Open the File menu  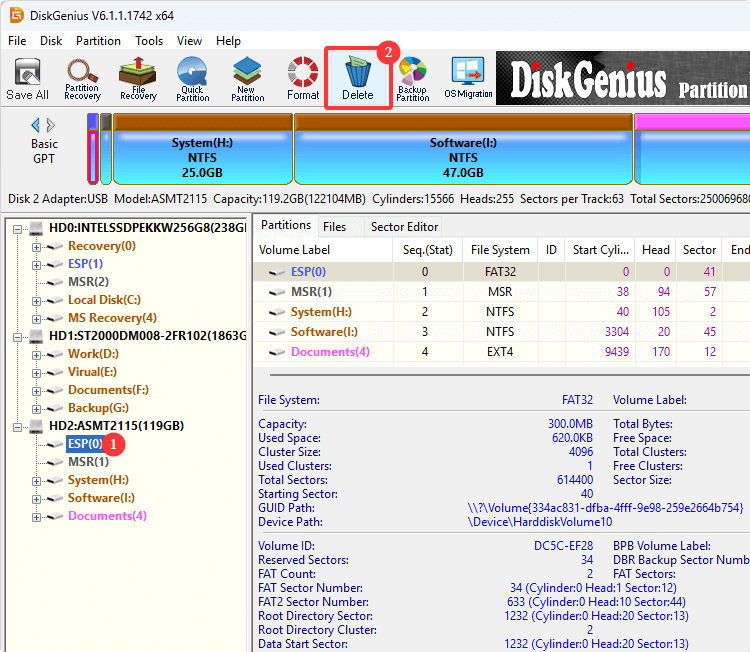pos(17,41)
